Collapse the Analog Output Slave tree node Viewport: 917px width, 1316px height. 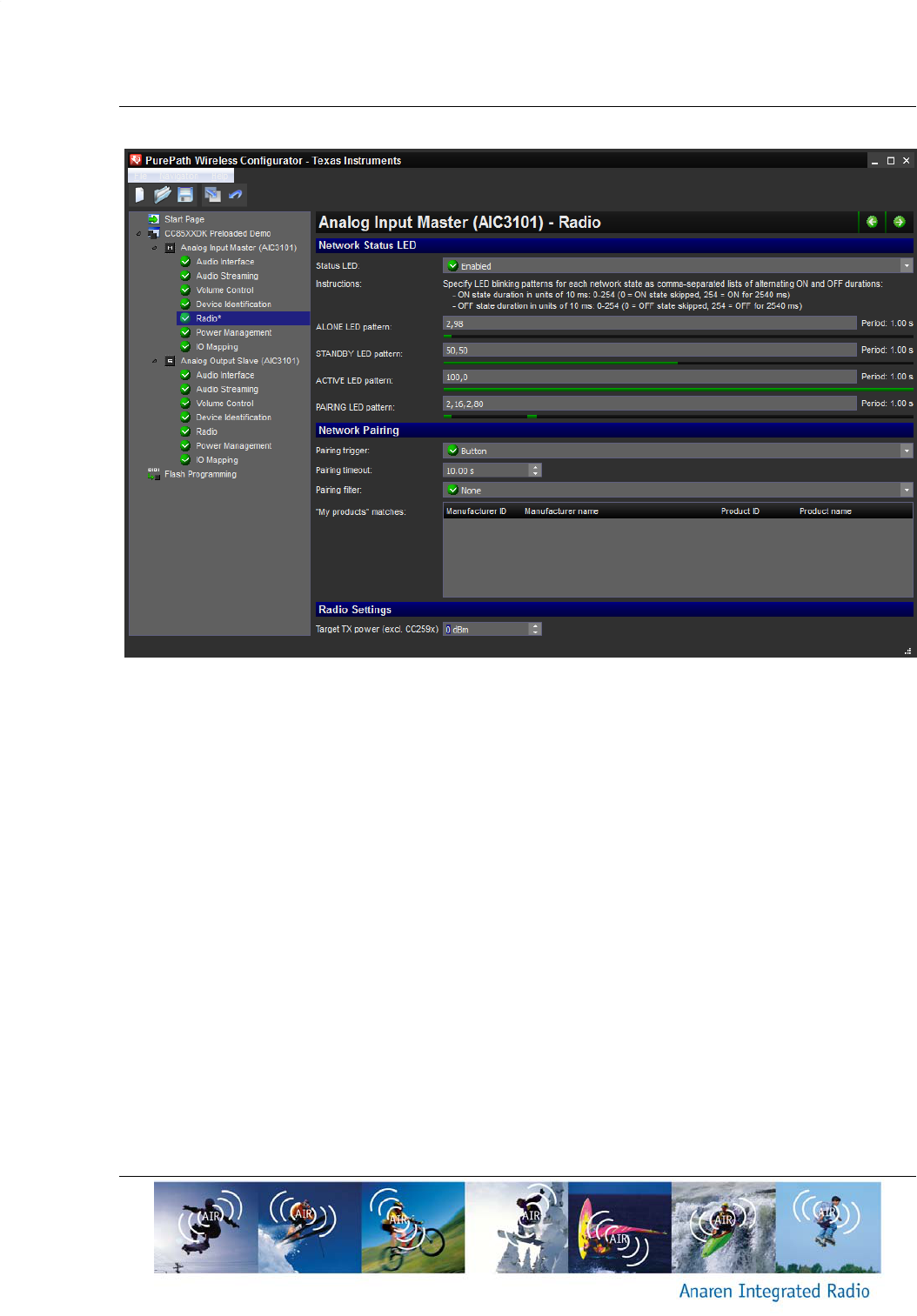pos(155,361)
